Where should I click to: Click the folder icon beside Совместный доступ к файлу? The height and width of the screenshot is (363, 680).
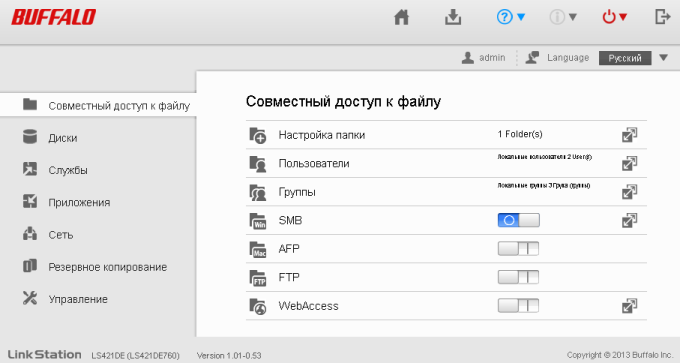point(30,104)
